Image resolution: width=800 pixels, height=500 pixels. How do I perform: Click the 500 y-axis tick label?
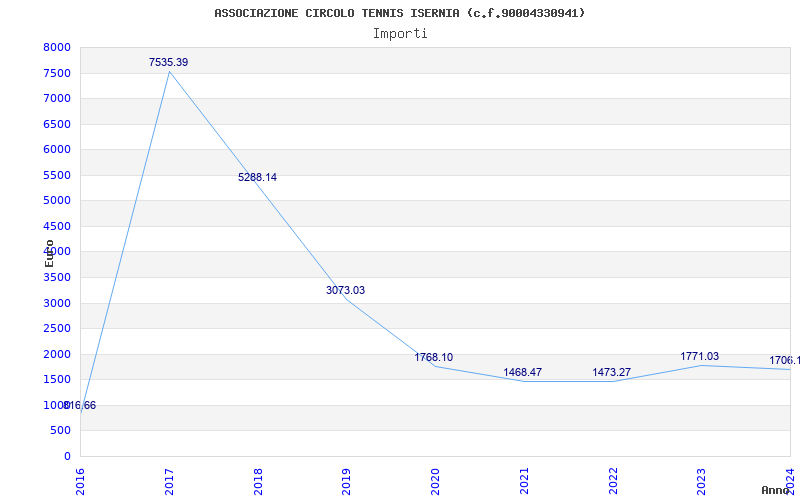tap(61, 431)
